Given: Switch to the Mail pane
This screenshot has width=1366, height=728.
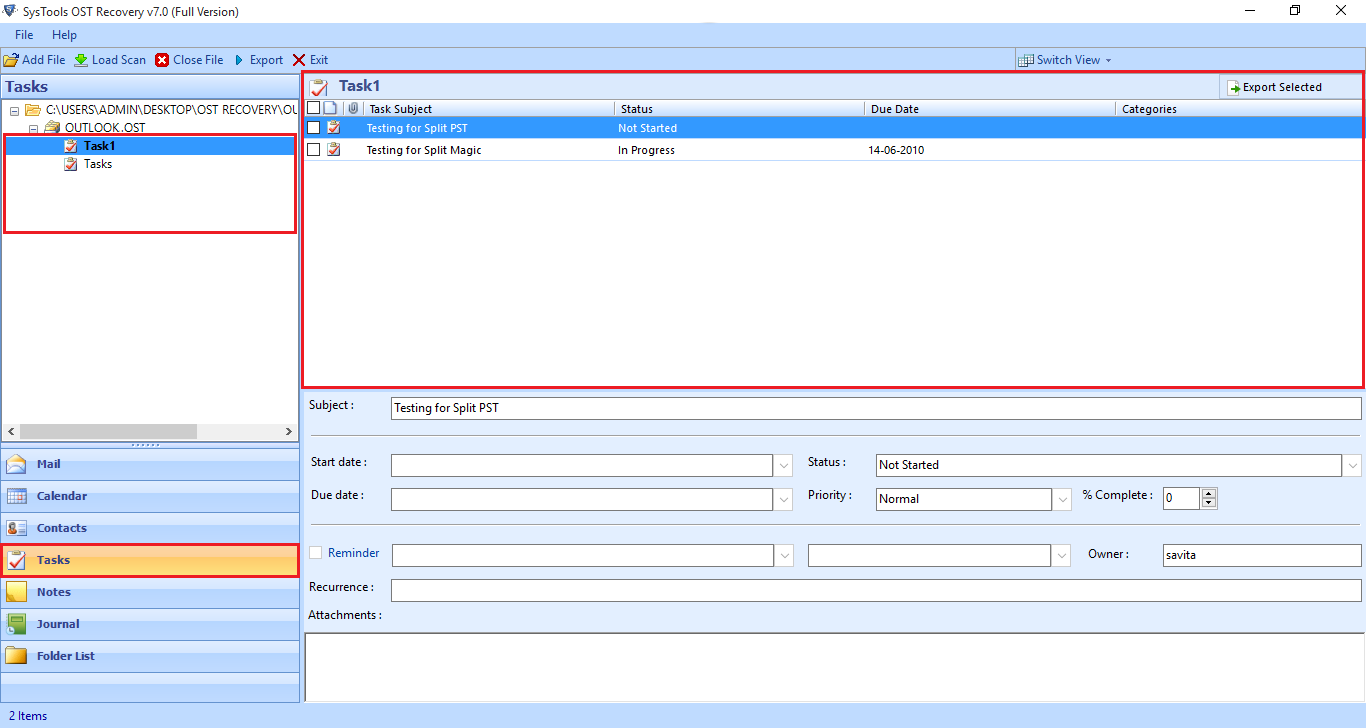Looking at the screenshot, I should (x=150, y=464).
